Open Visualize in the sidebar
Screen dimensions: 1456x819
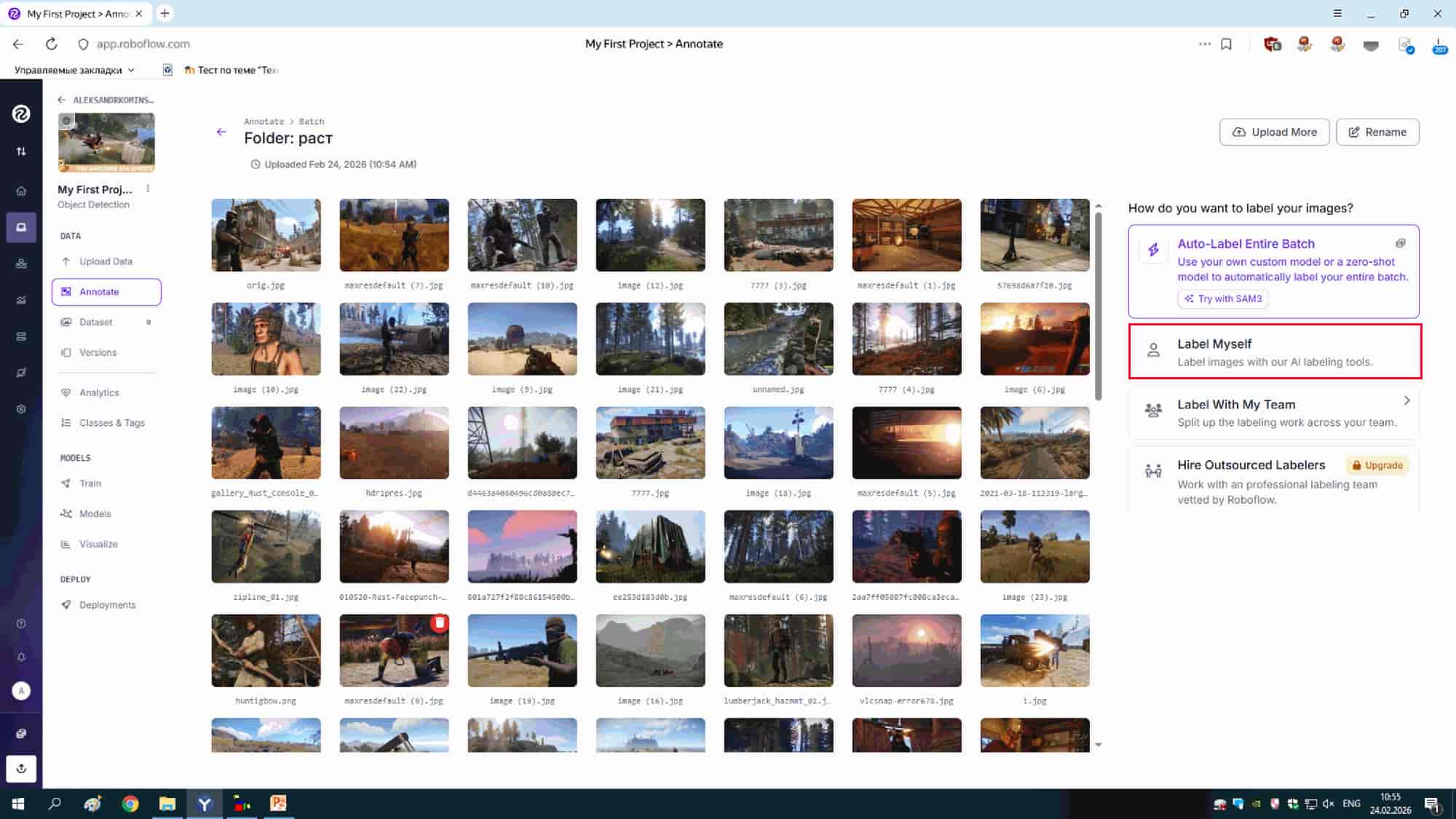pos(106,544)
